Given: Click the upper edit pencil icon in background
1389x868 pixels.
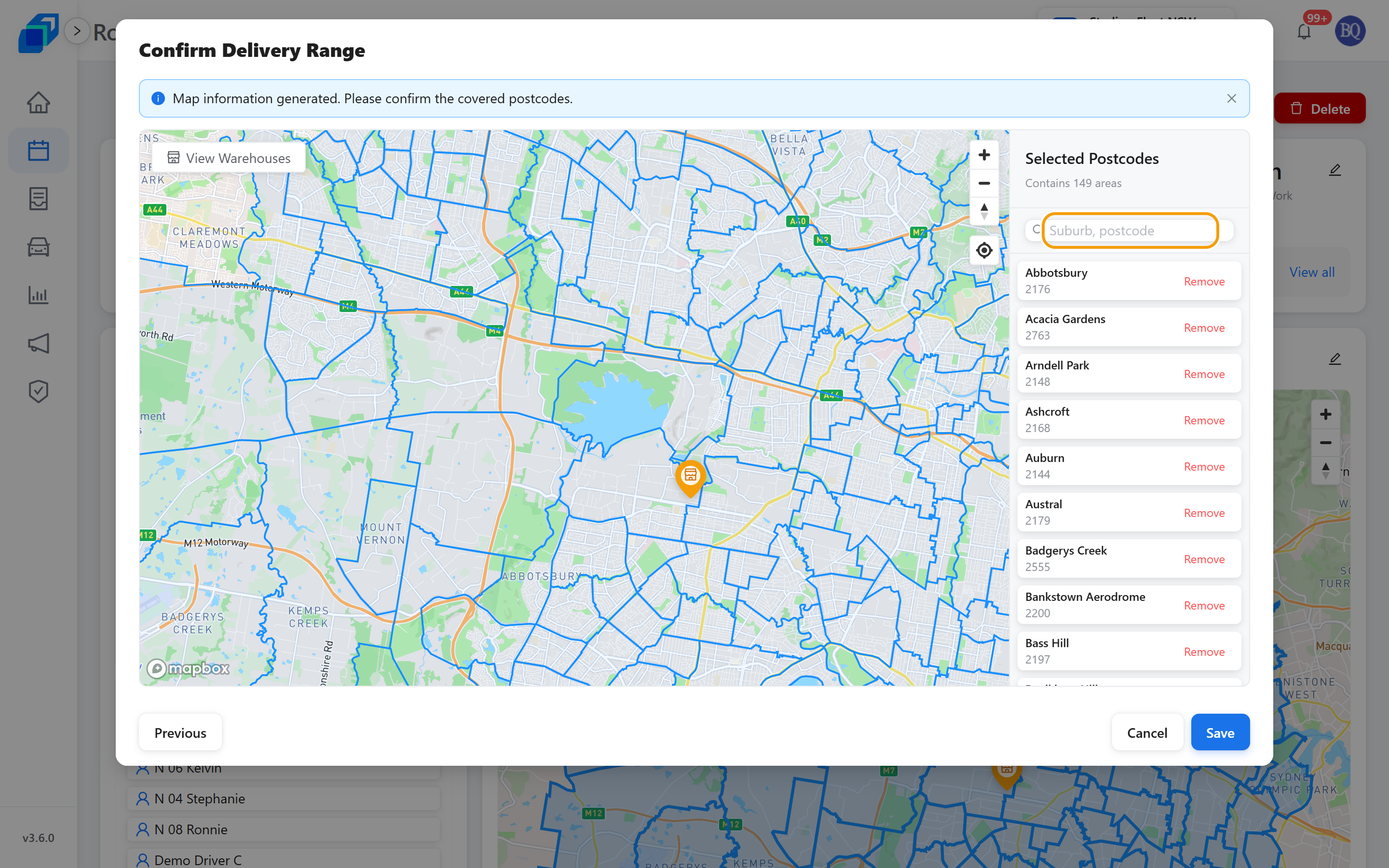Looking at the screenshot, I should (1335, 170).
